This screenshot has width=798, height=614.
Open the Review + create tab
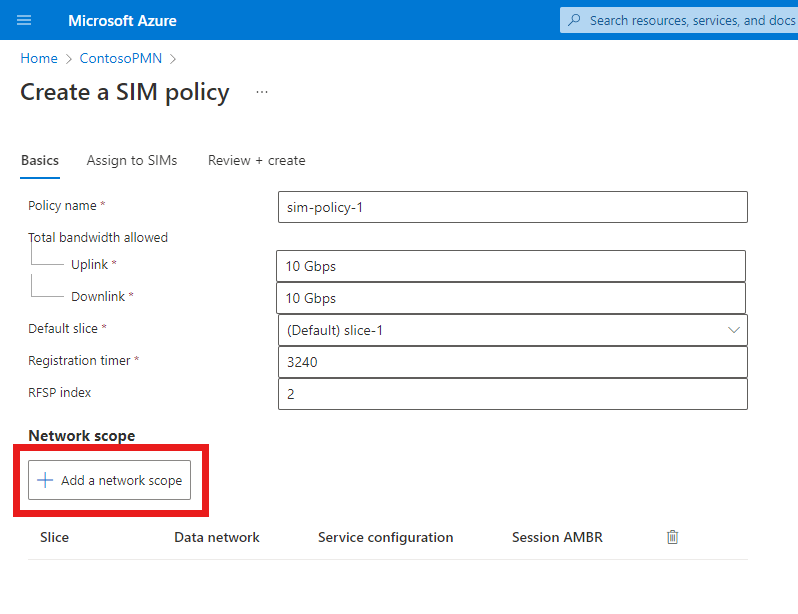tap(256, 160)
